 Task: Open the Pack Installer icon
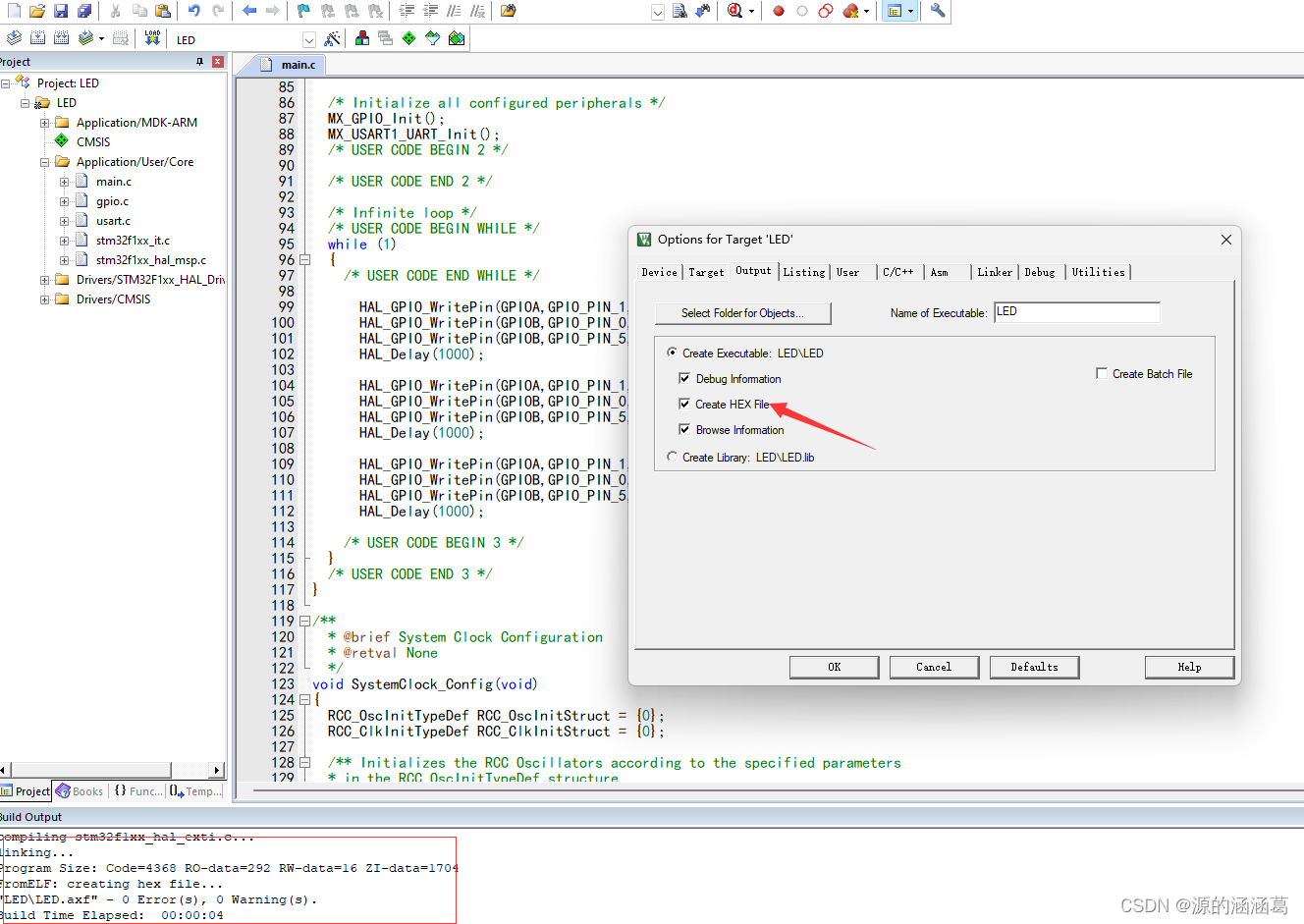coord(457,38)
